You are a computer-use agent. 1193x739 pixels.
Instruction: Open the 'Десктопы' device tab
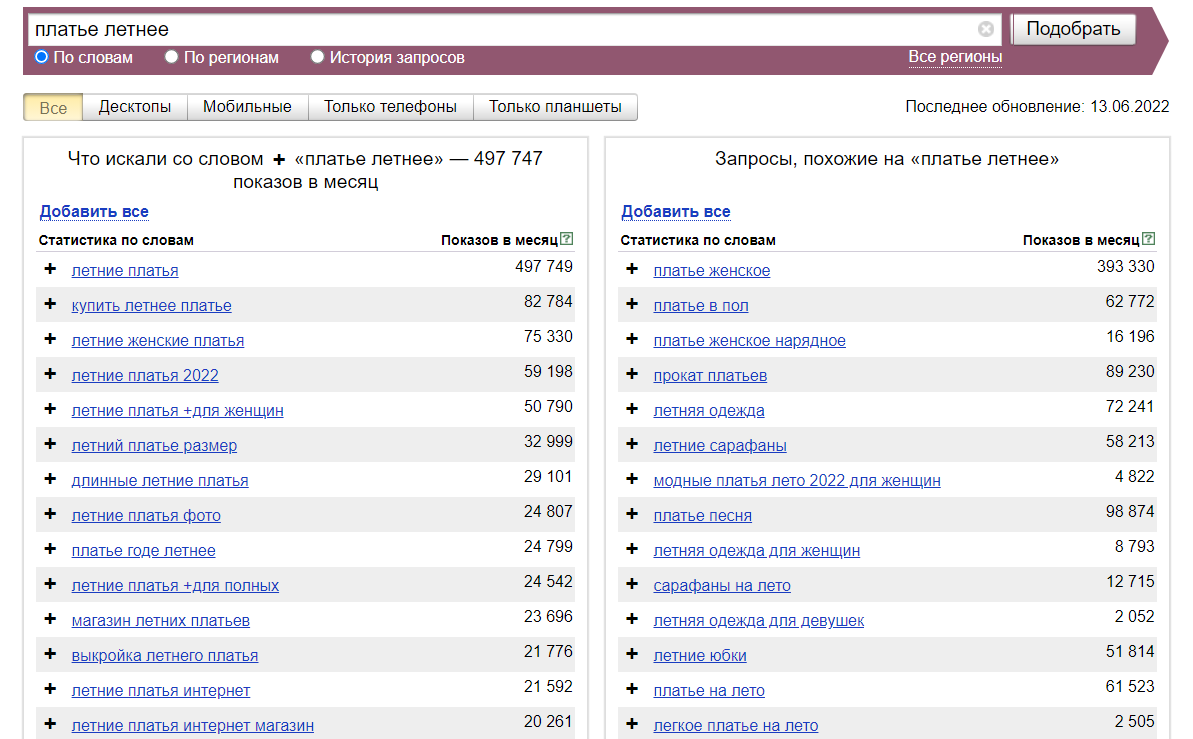coord(135,107)
